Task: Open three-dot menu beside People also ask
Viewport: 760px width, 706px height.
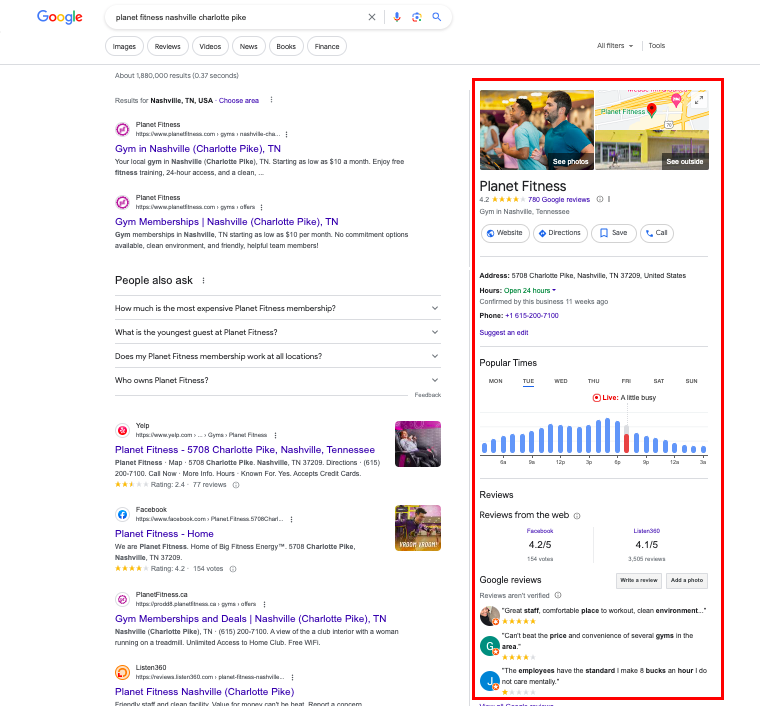Action: click(x=204, y=281)
